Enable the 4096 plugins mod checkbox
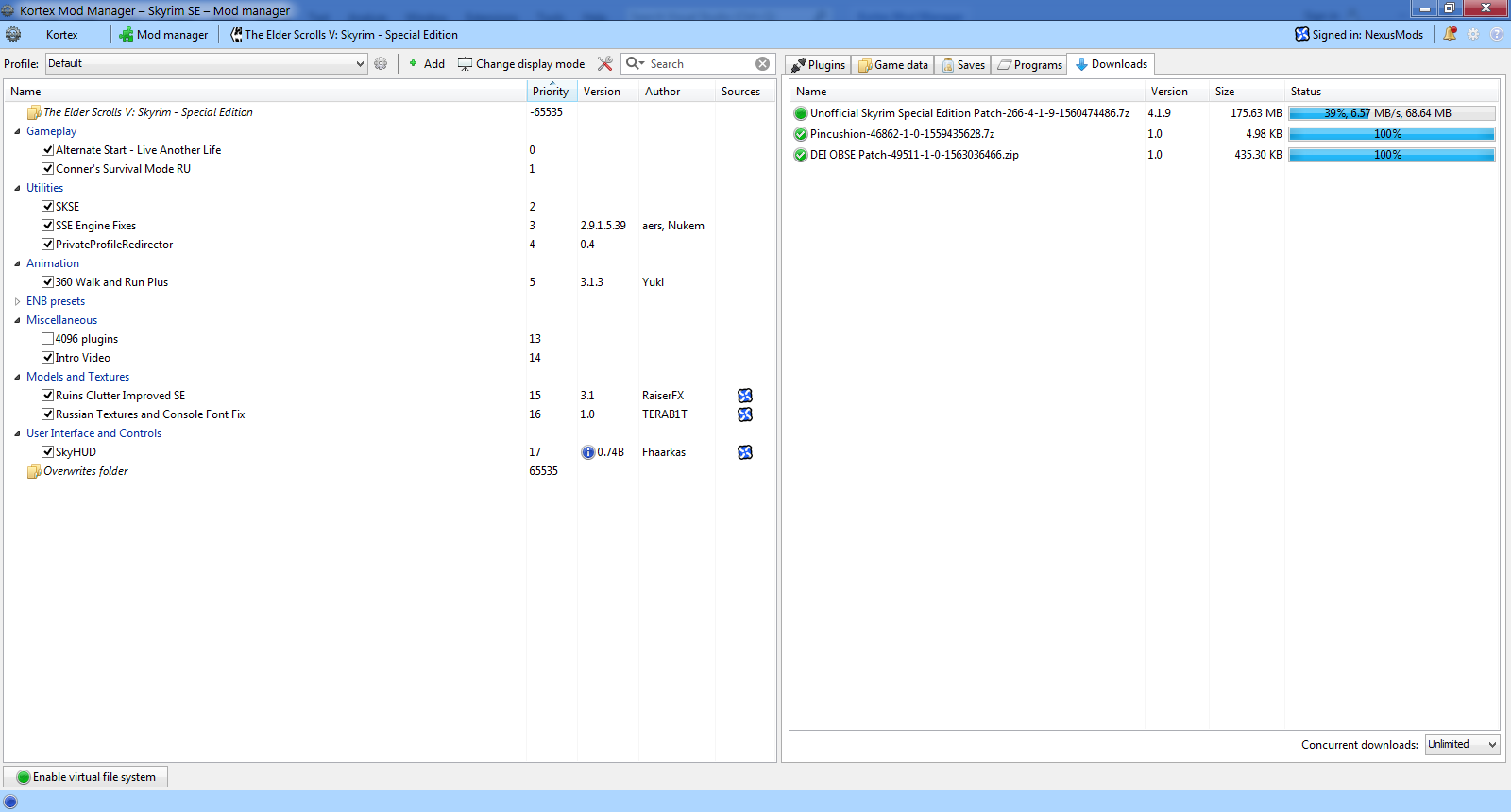 [x=47, y=339]
